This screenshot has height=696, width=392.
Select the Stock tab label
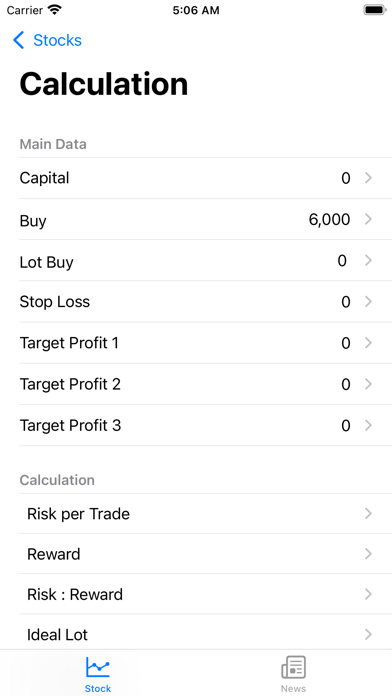(x=98, y=688)
